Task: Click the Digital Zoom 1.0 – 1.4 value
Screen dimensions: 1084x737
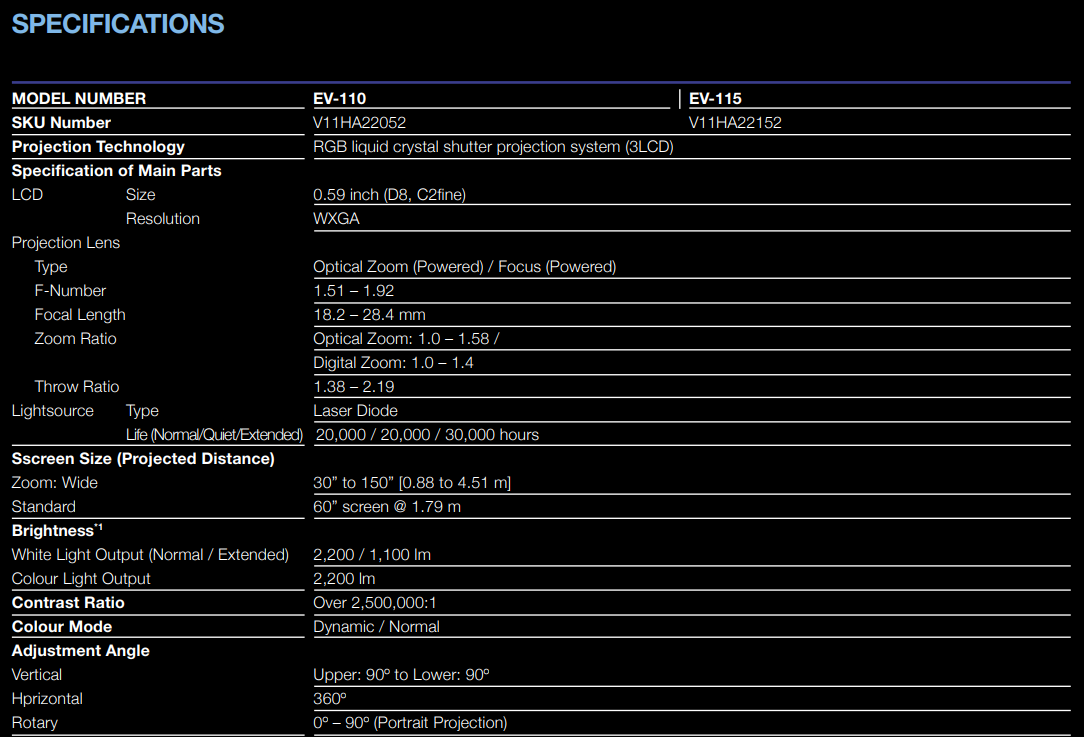Action: [393, 362]
